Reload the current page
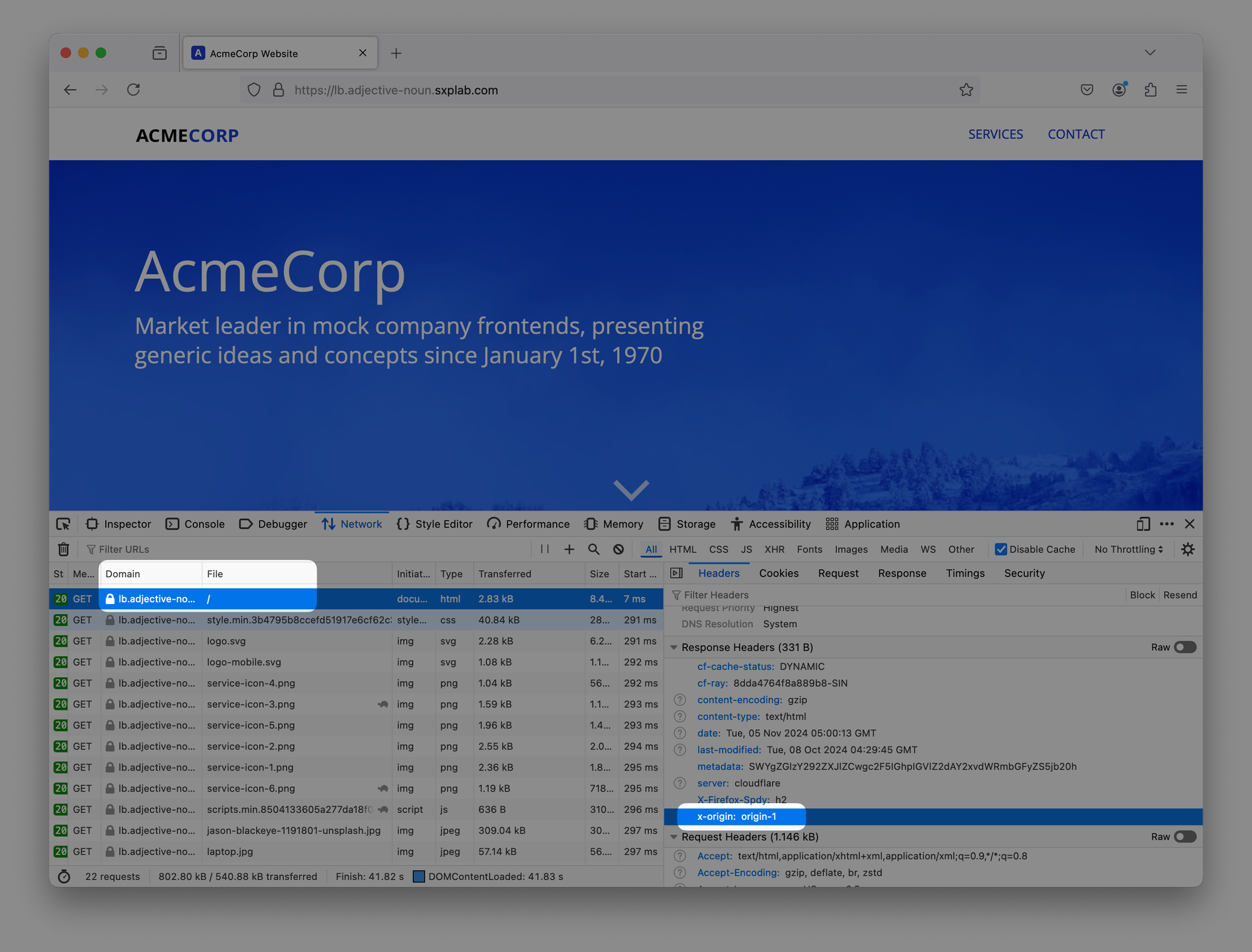Image resolution: width=1252 pixels, height=952 pixels. (133, 90)
